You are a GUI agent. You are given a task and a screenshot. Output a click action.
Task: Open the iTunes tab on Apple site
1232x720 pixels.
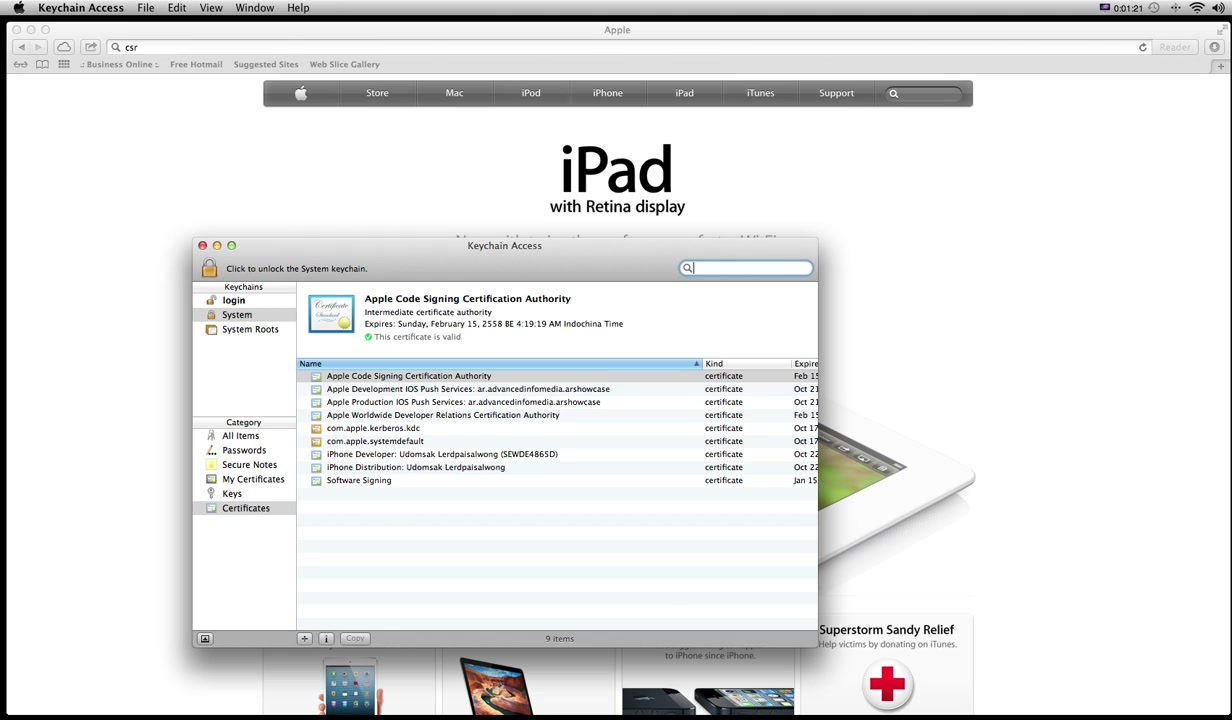pos(760,93)
